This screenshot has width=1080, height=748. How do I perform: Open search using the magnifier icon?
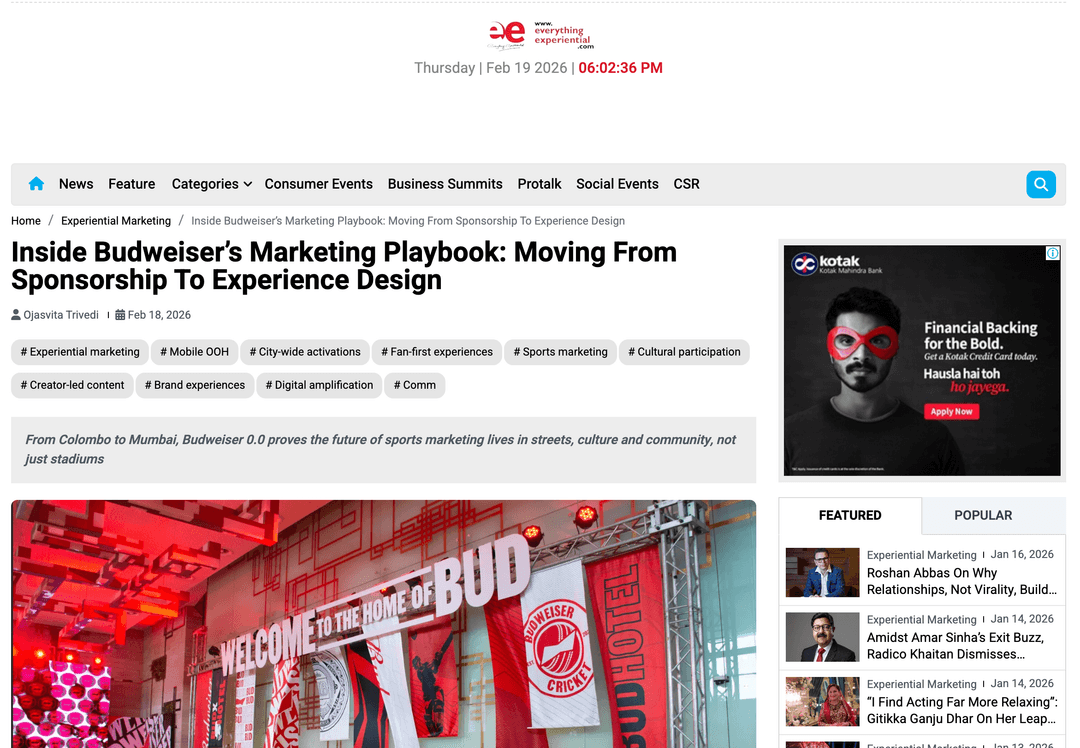pyautogui.click(x=1040, y=184)
